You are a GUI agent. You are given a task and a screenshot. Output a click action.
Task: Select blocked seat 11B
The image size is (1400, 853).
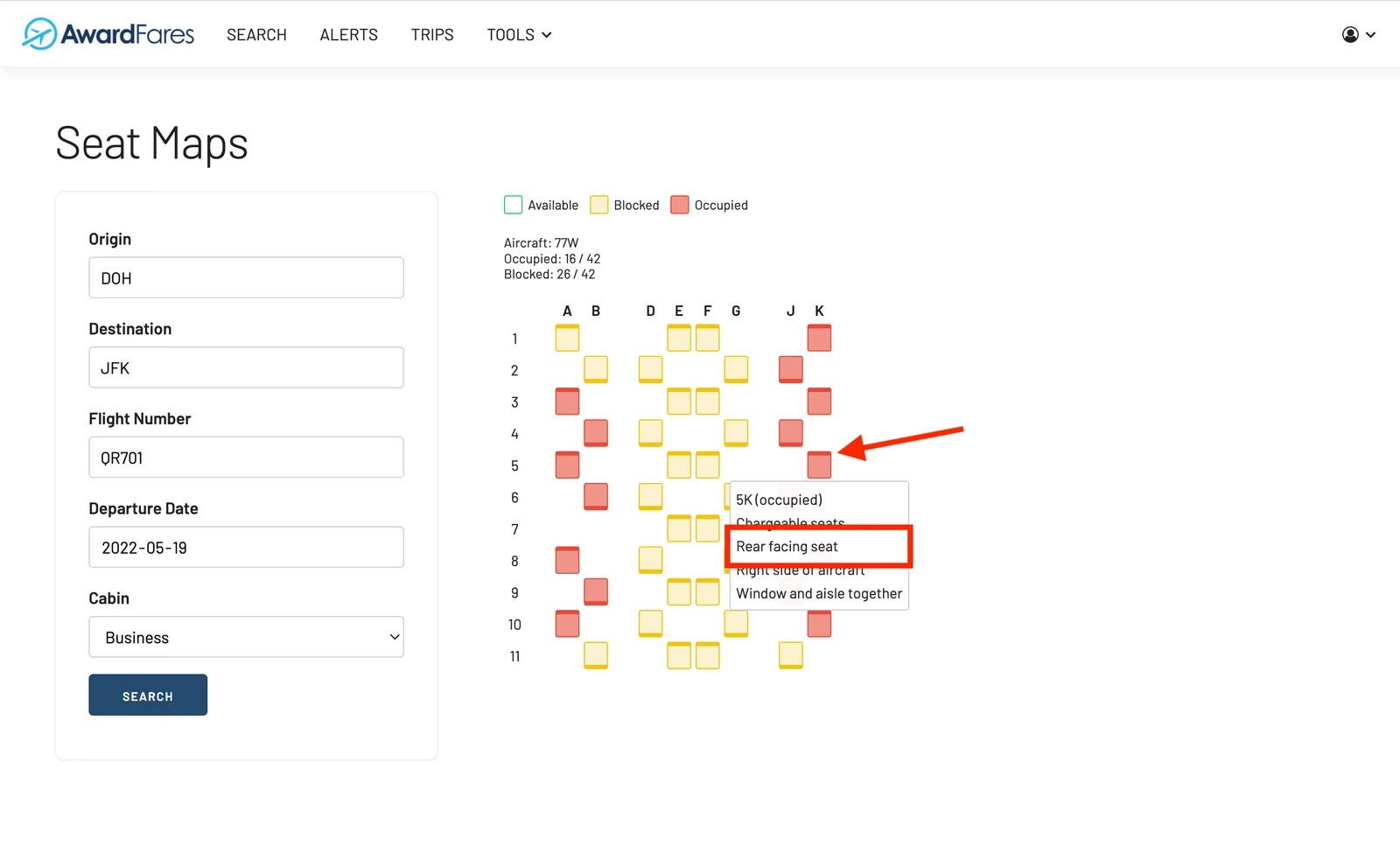596,655
